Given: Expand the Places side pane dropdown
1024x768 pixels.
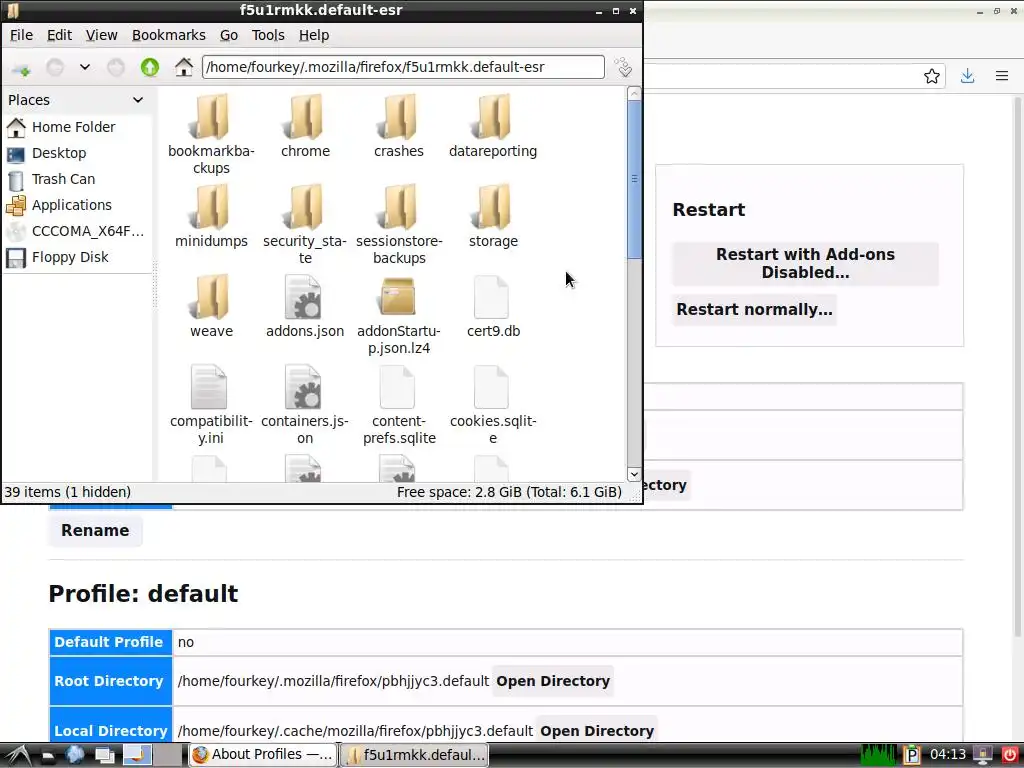Looking at the screenshot, I should pyautogui.click(x=138, y=100).
